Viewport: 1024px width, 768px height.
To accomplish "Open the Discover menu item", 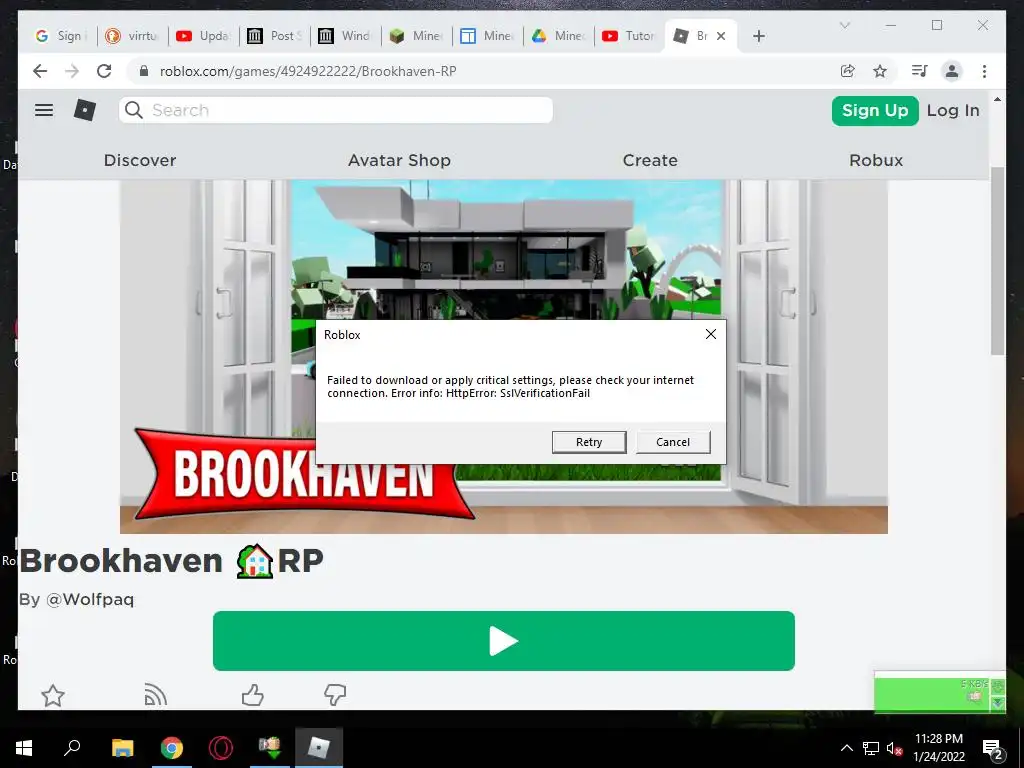I will coord(140,160).
